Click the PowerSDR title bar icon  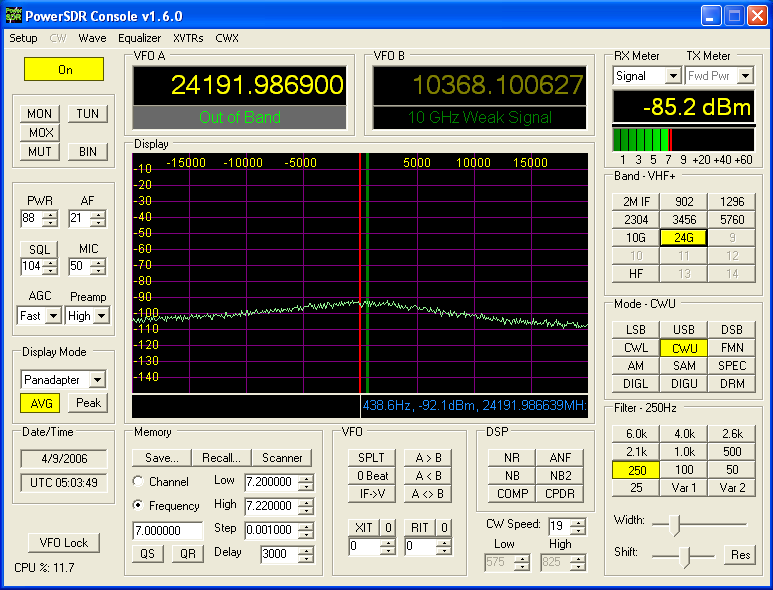tap(13, 15)
